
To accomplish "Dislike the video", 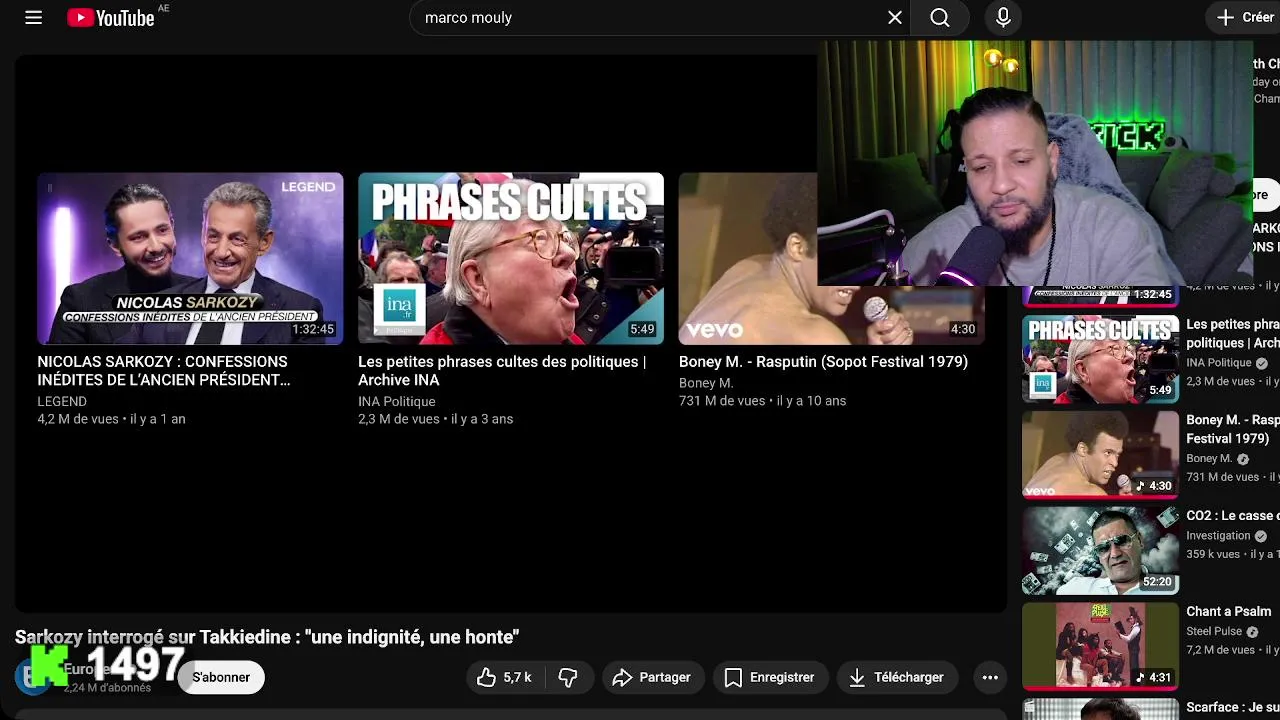I will pos(568,677).
